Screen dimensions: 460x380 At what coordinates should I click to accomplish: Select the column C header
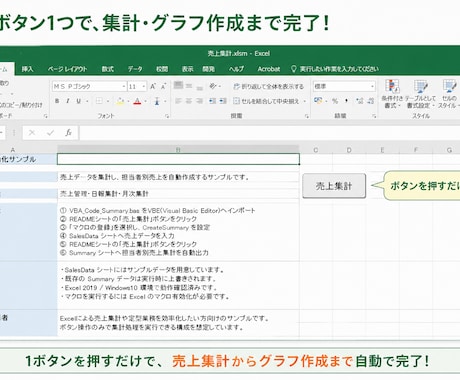[316, 150]
